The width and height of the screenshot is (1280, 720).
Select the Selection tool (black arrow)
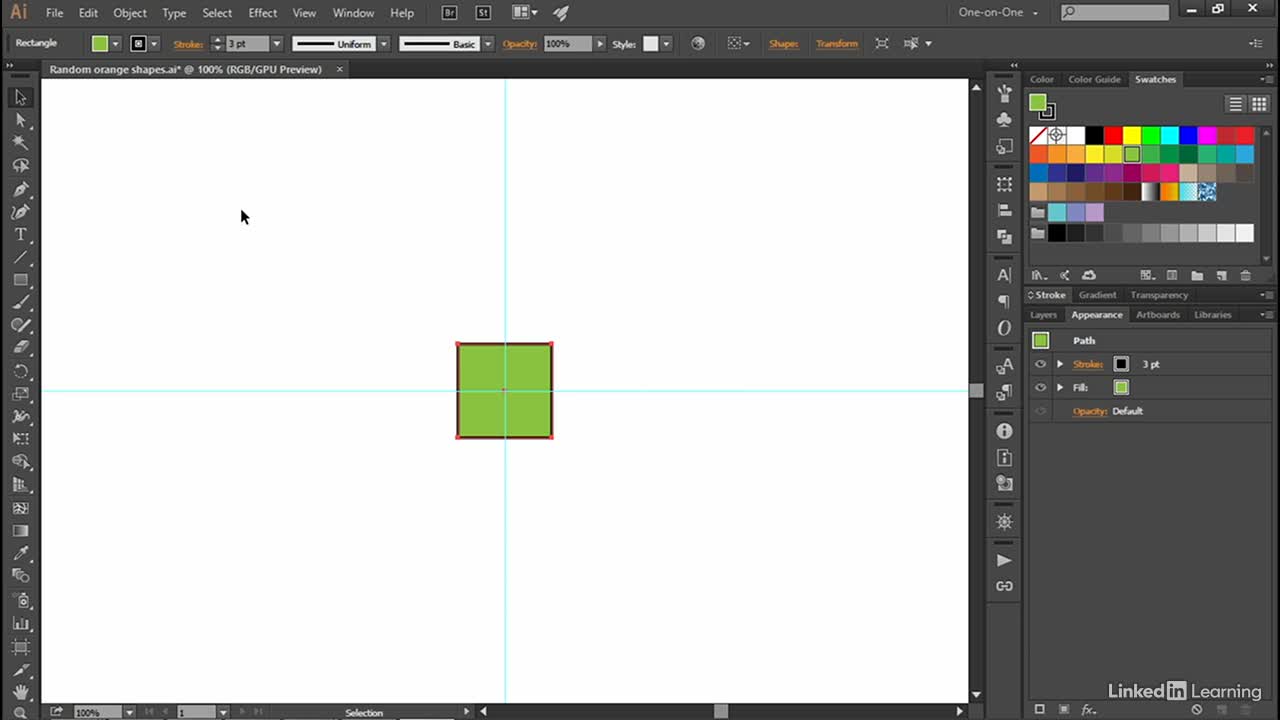tap(20, 97)
